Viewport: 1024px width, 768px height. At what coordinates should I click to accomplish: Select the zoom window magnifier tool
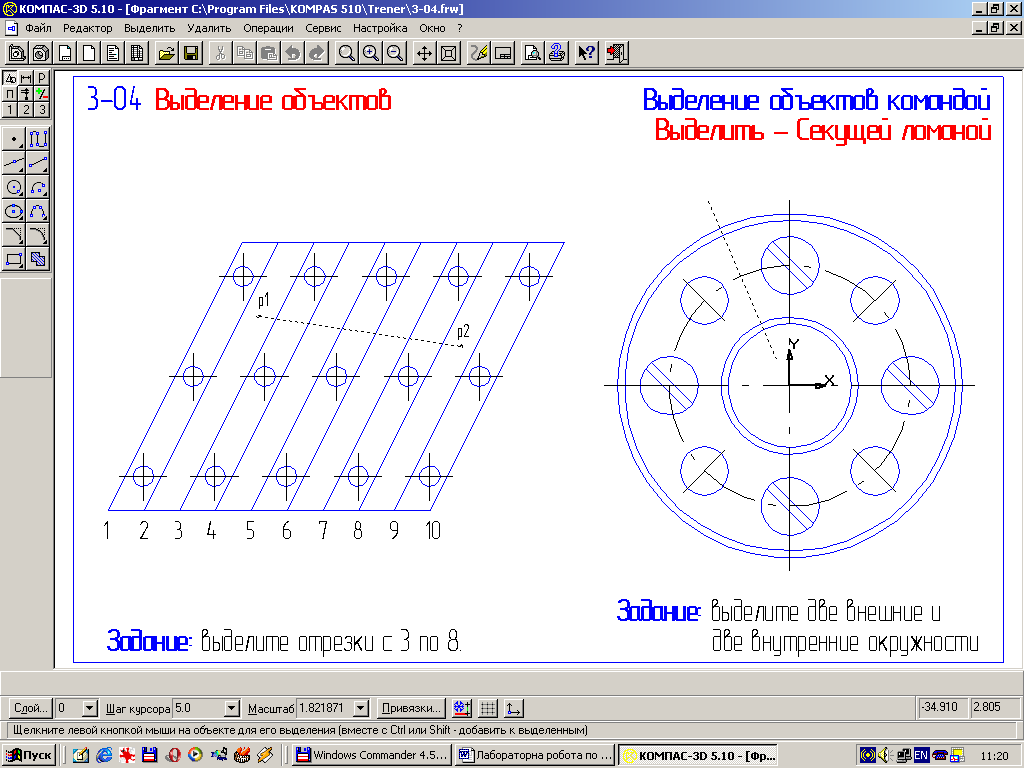click(347, 53)
